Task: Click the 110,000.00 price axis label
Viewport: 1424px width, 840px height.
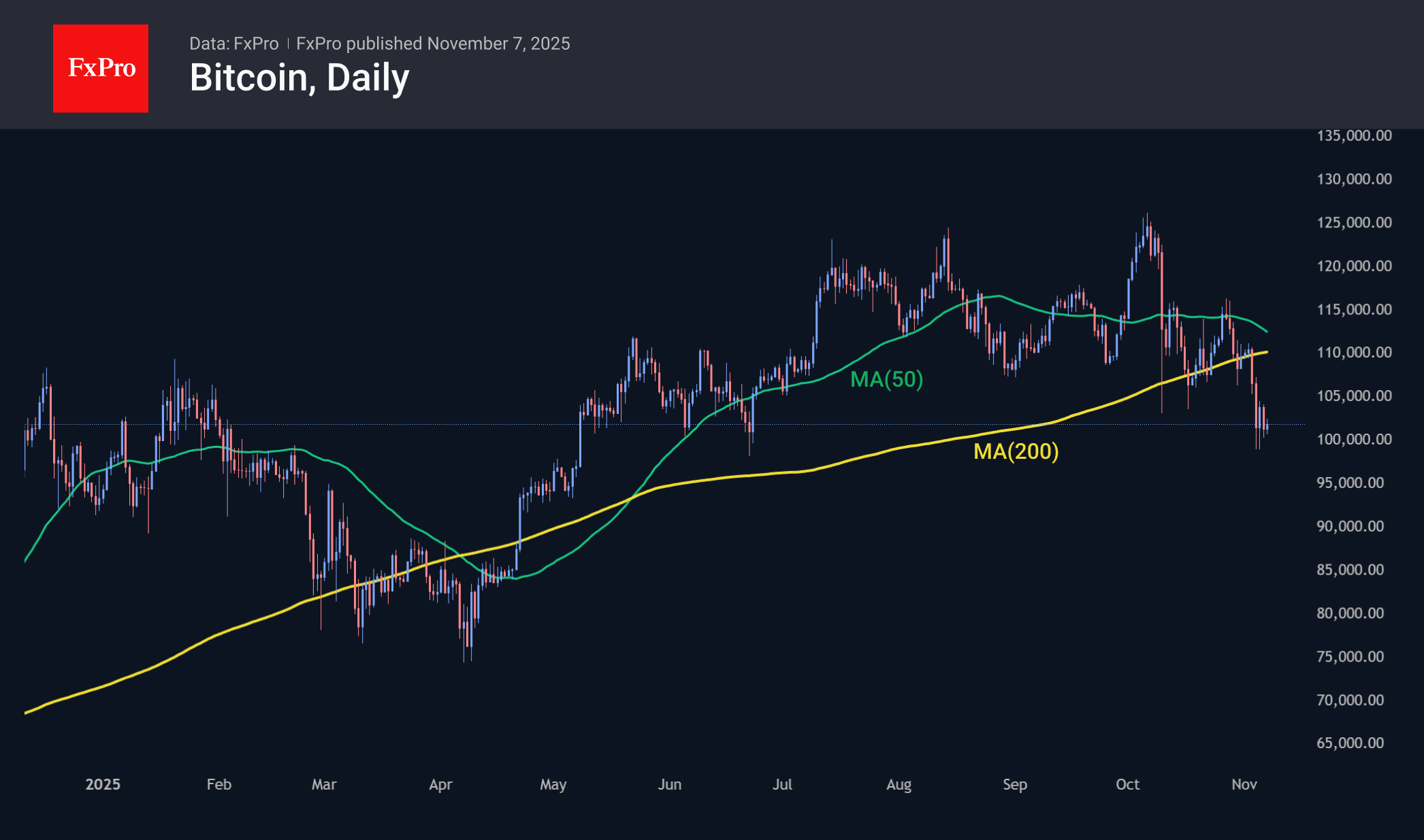Action: pos(1354,353)
